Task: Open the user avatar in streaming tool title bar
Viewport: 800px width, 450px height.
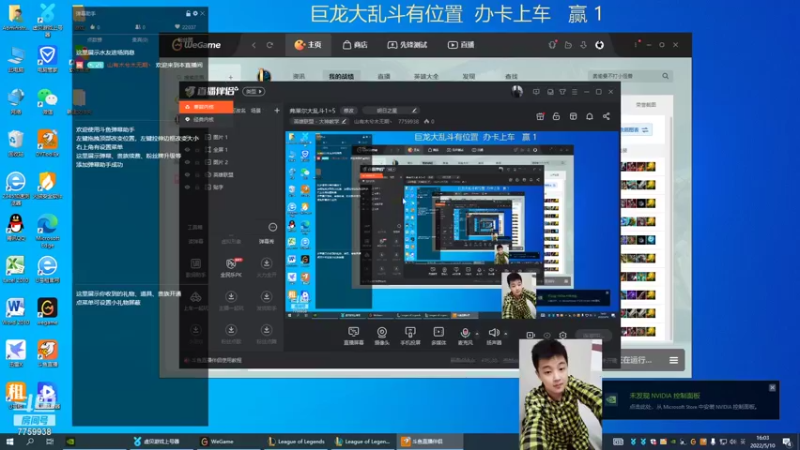Action: point(517,91)
